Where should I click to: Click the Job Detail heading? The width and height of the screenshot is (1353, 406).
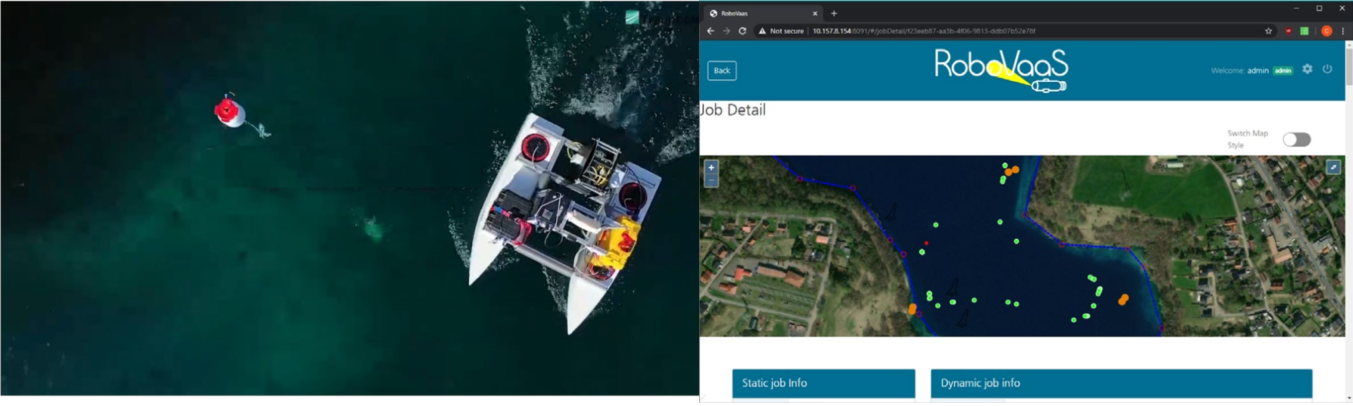733,110
